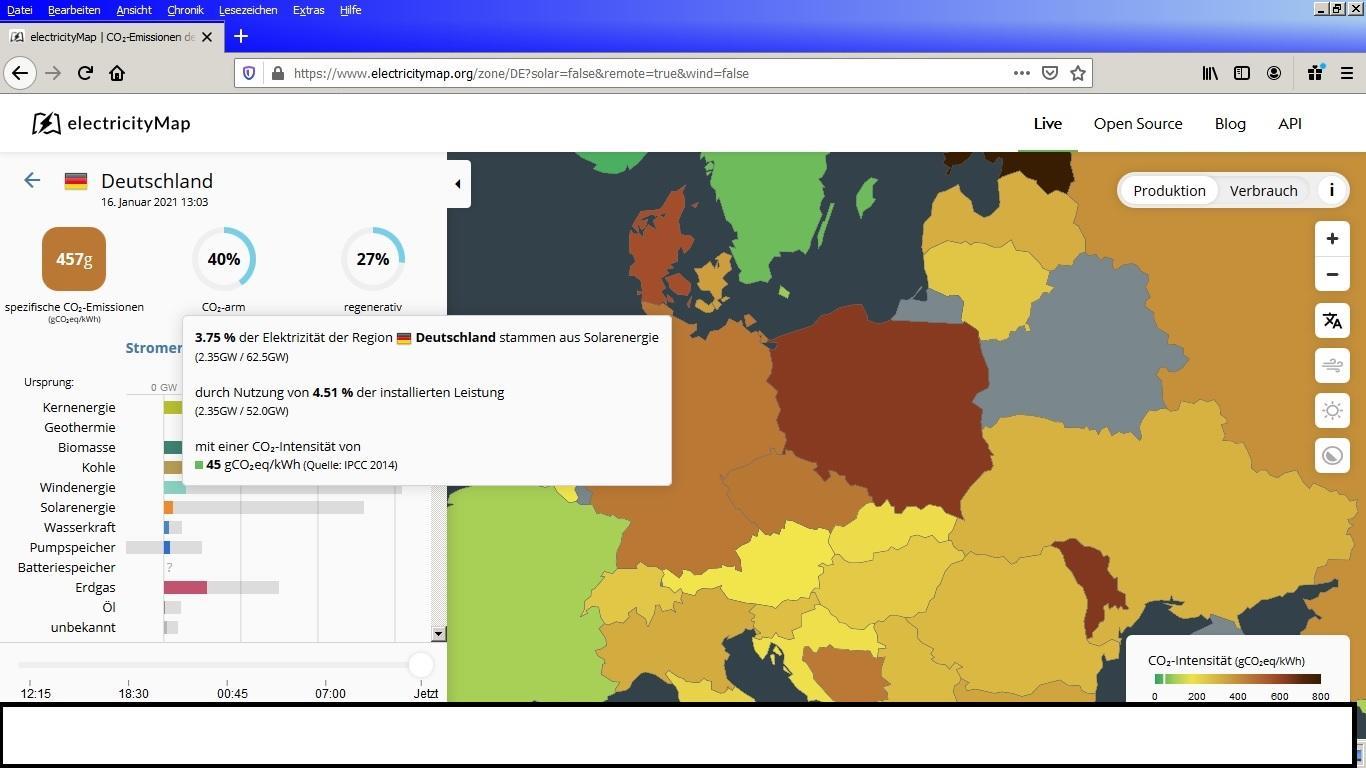Open the Open Source page link
1366x768 pixels.
1138,123
